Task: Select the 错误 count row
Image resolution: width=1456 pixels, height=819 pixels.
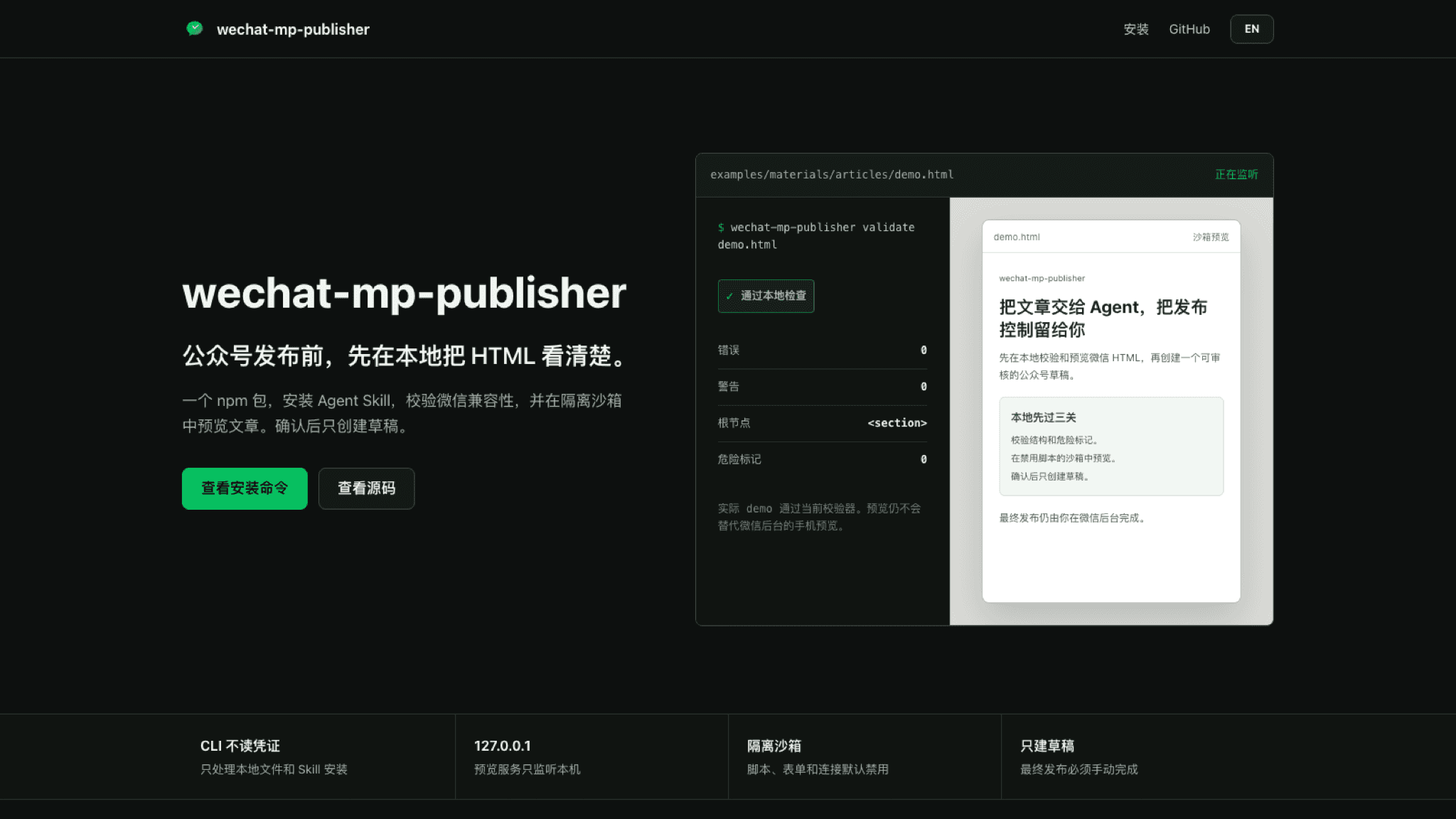Action: [x=823, y=350]
